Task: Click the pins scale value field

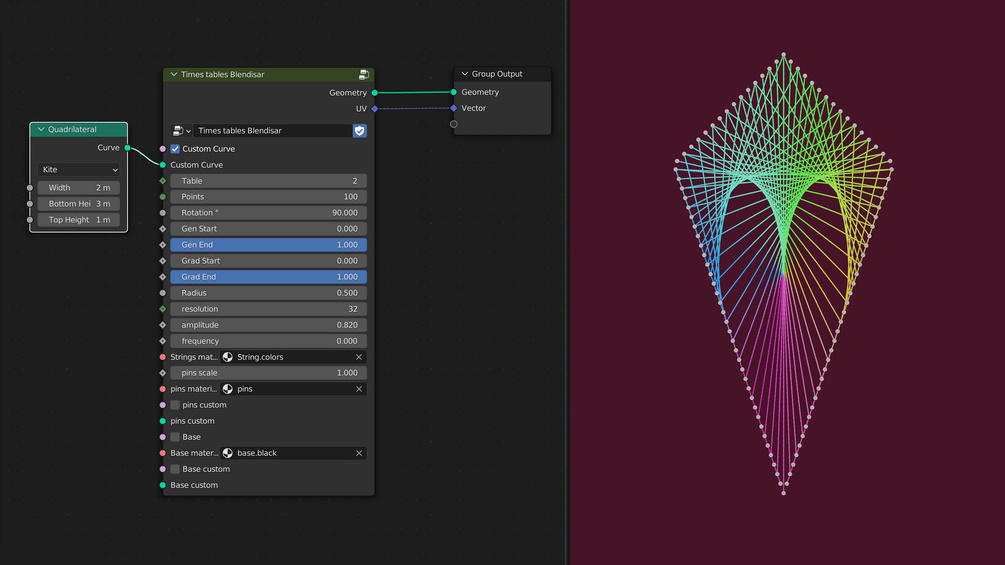Action: click(269, 373)
